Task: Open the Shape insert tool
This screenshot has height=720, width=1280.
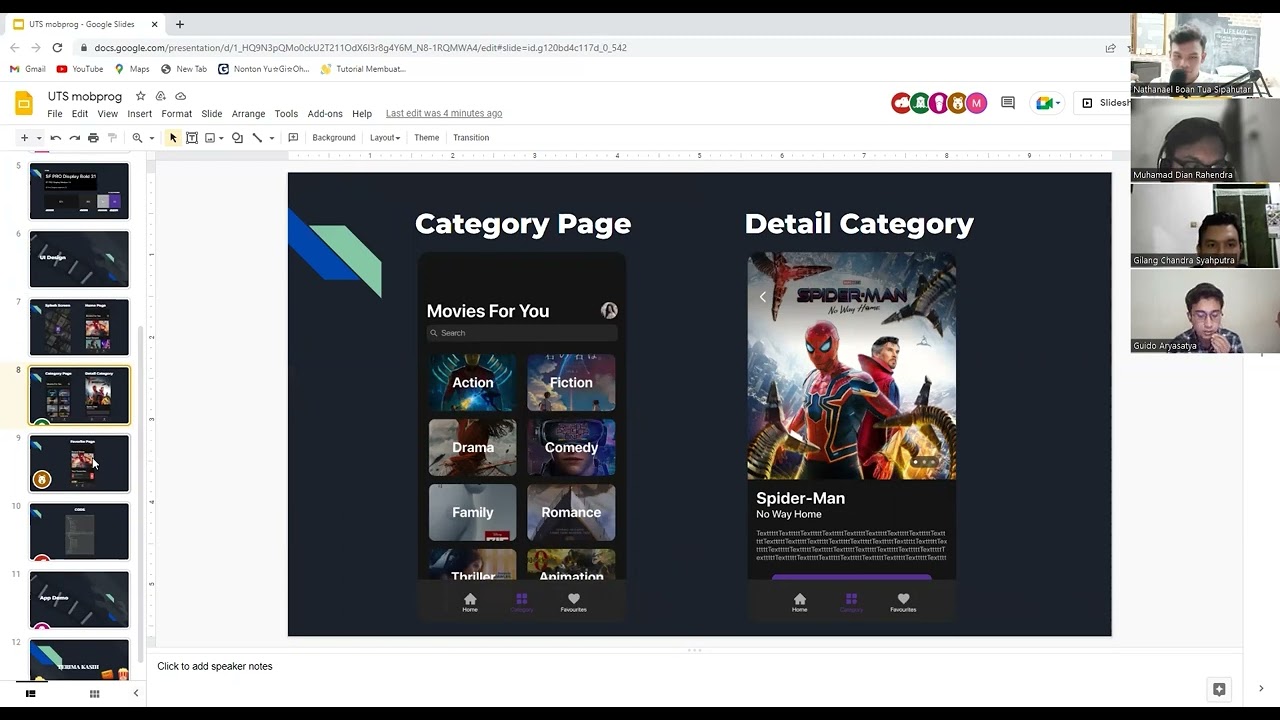Action: 237,138
